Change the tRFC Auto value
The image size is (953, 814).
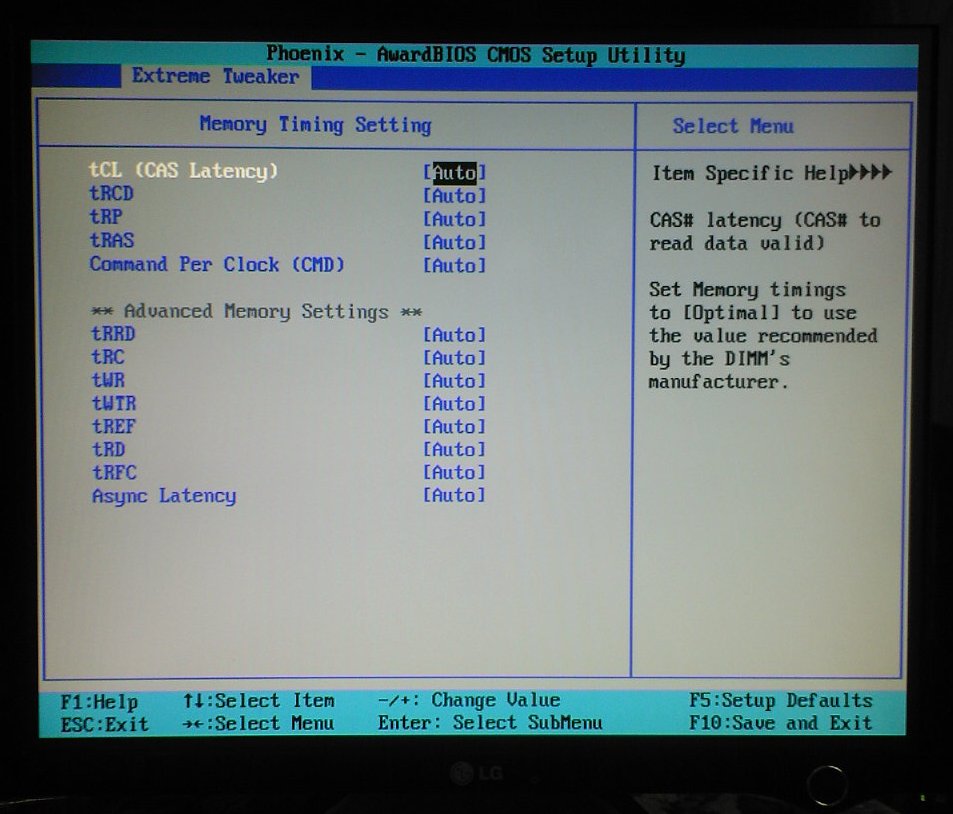pos(455,472)
